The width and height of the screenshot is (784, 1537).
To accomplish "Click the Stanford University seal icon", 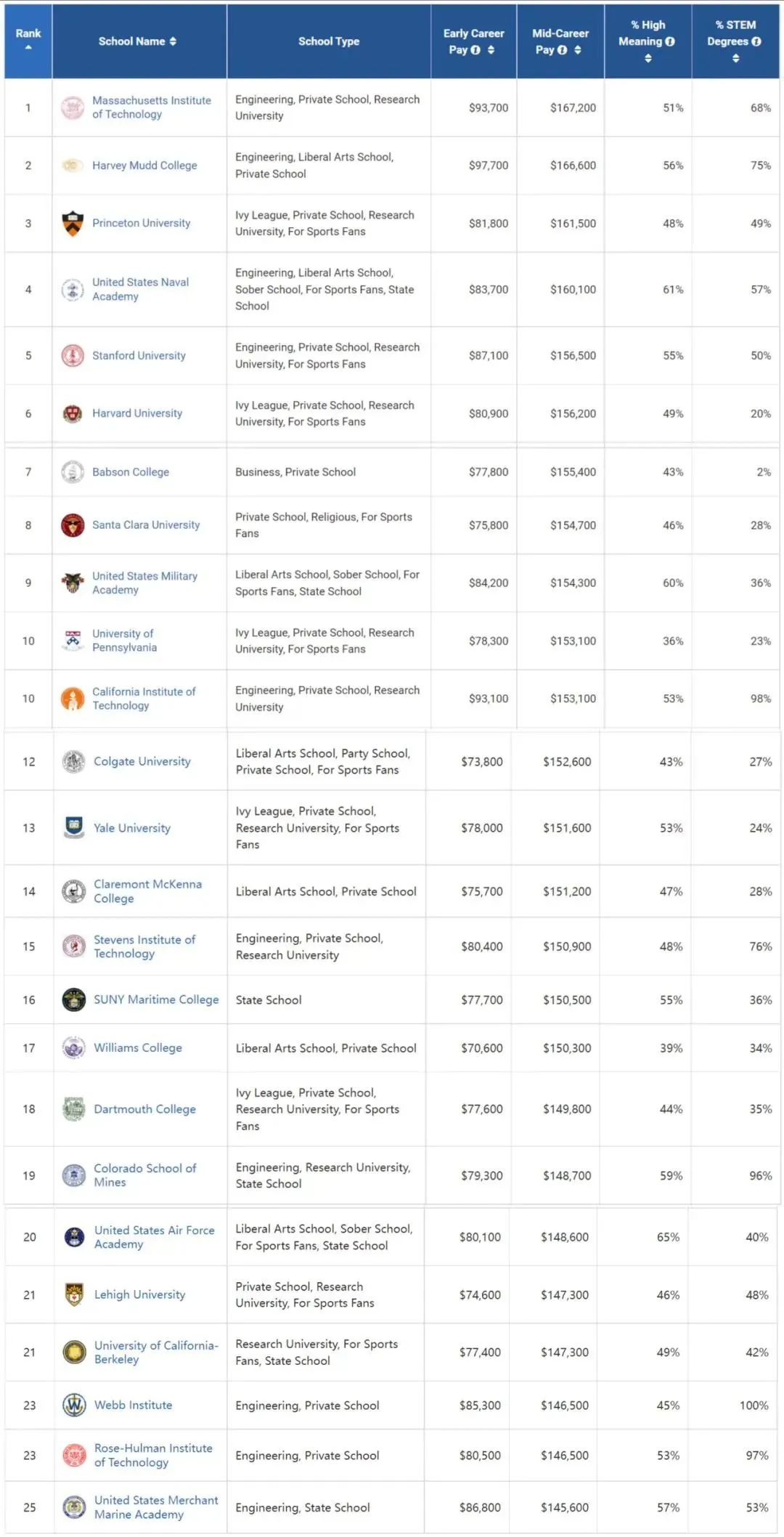I will pyautogui.click(x=73, y=355).
